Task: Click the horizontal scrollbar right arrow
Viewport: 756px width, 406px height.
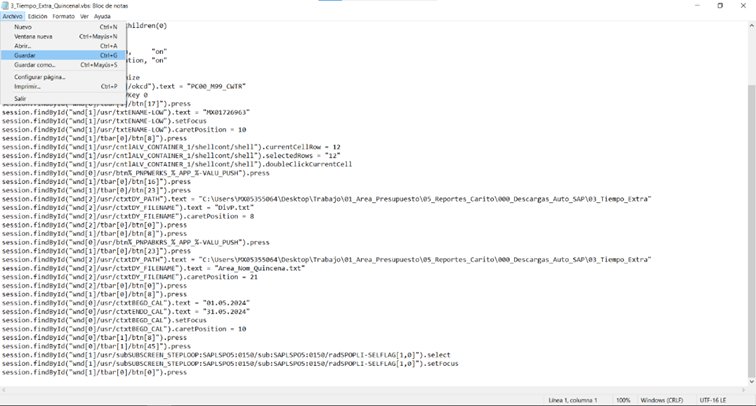Action: pyautogui.click(x=742, y=390)
